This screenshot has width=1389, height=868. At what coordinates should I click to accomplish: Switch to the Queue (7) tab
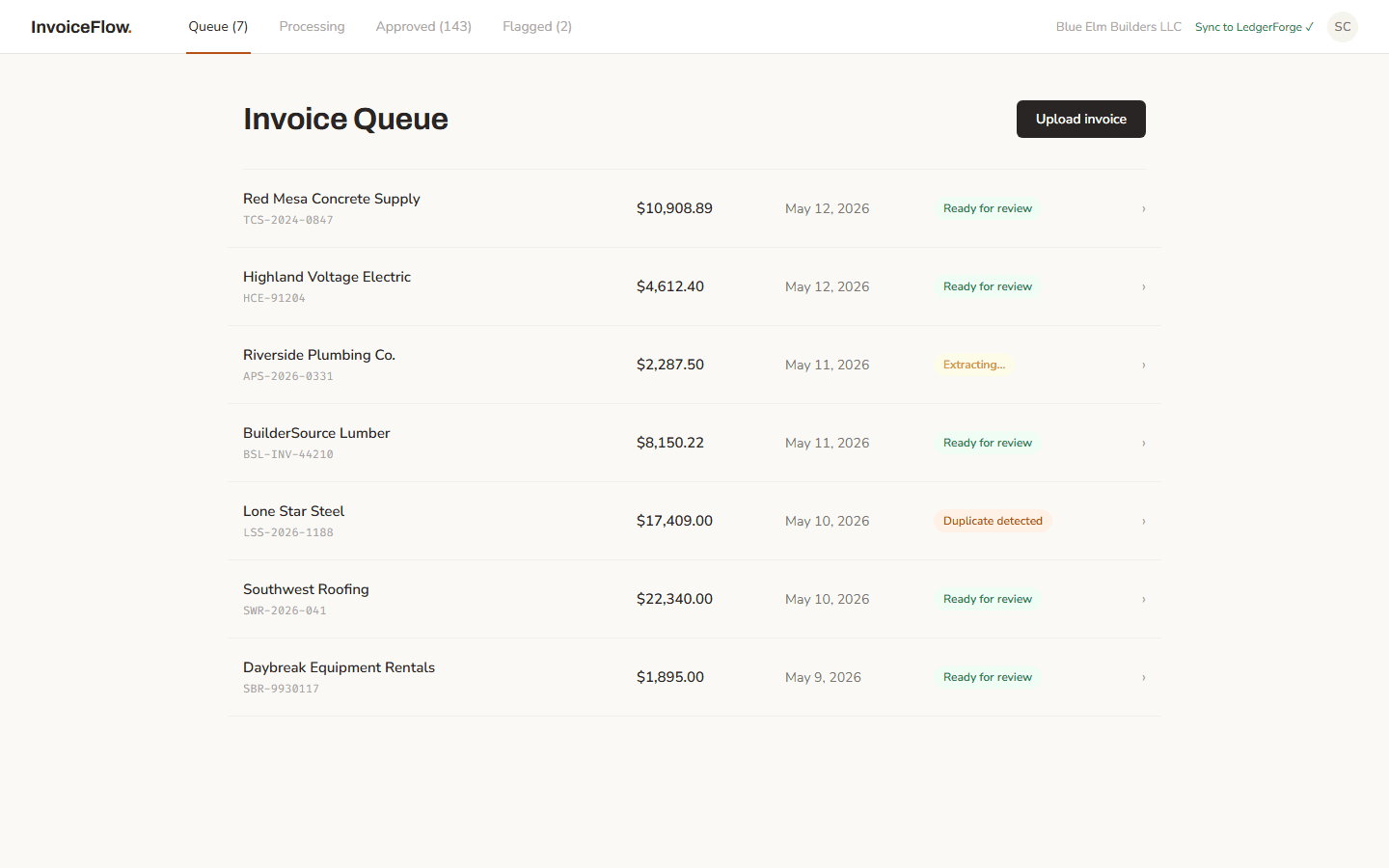218,27
